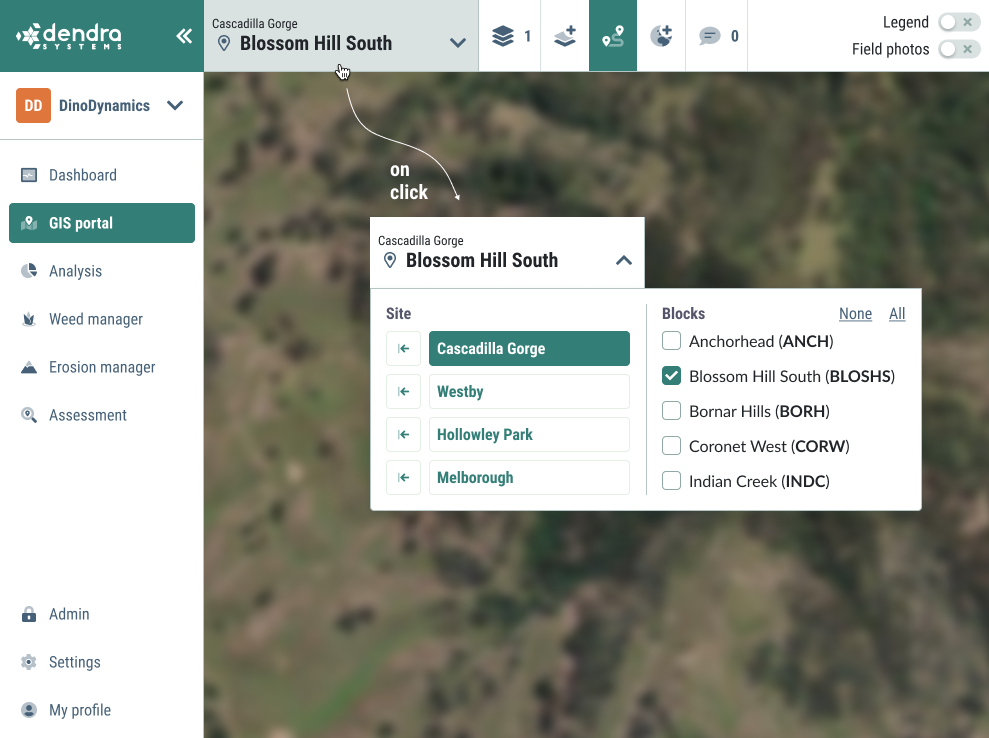Click the All blocks link
Screen dimensions: 989x738
pos(897,314)
